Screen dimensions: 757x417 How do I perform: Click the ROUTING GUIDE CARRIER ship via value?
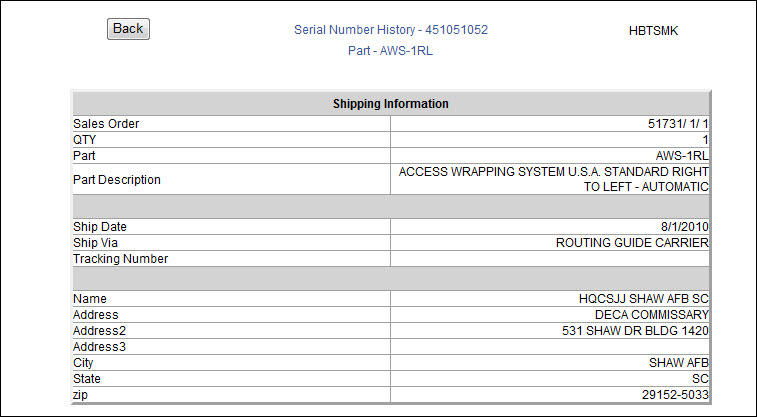(x=632, y=243)
